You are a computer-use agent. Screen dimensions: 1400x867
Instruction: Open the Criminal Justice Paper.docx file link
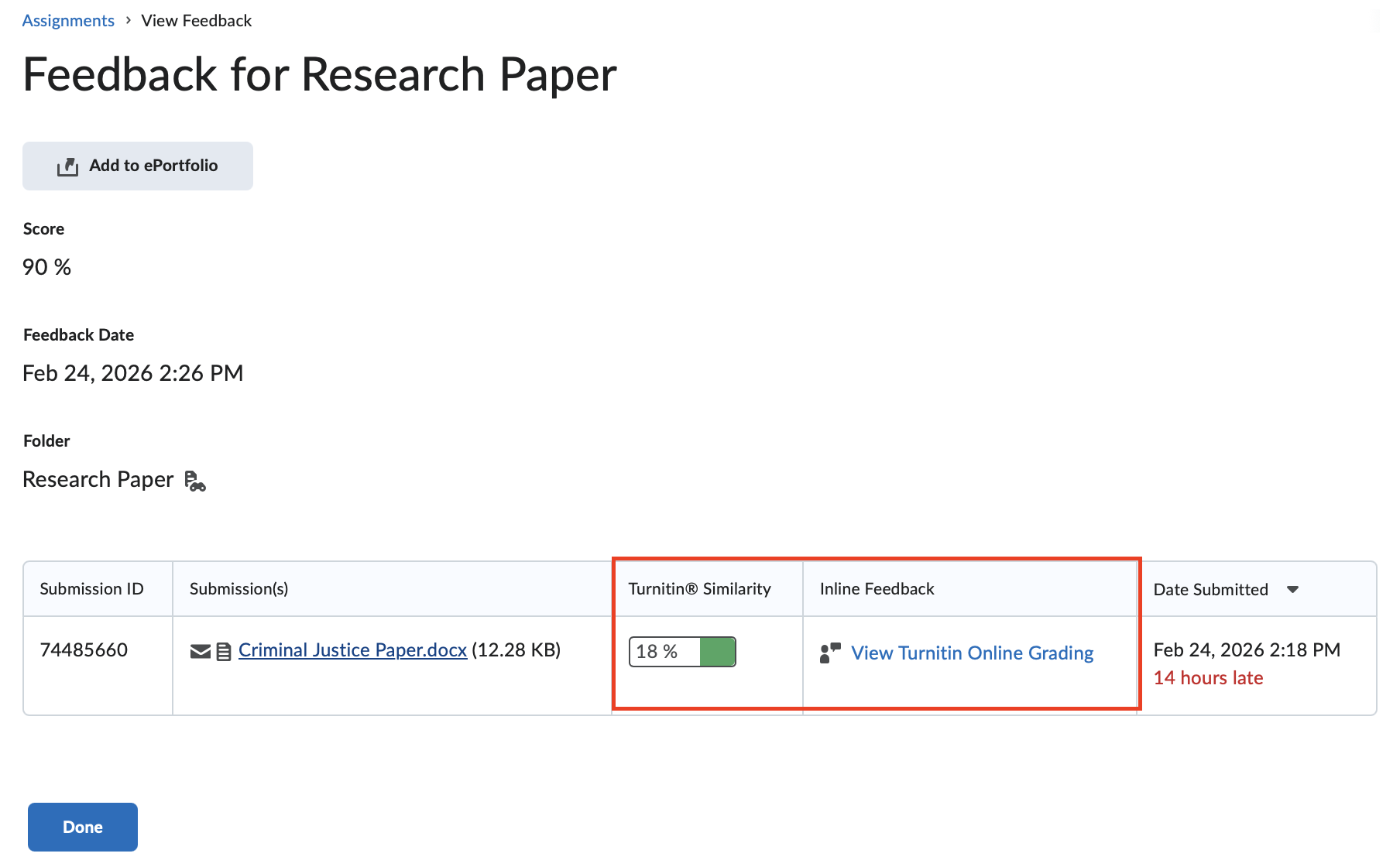(x=352, y=650)
